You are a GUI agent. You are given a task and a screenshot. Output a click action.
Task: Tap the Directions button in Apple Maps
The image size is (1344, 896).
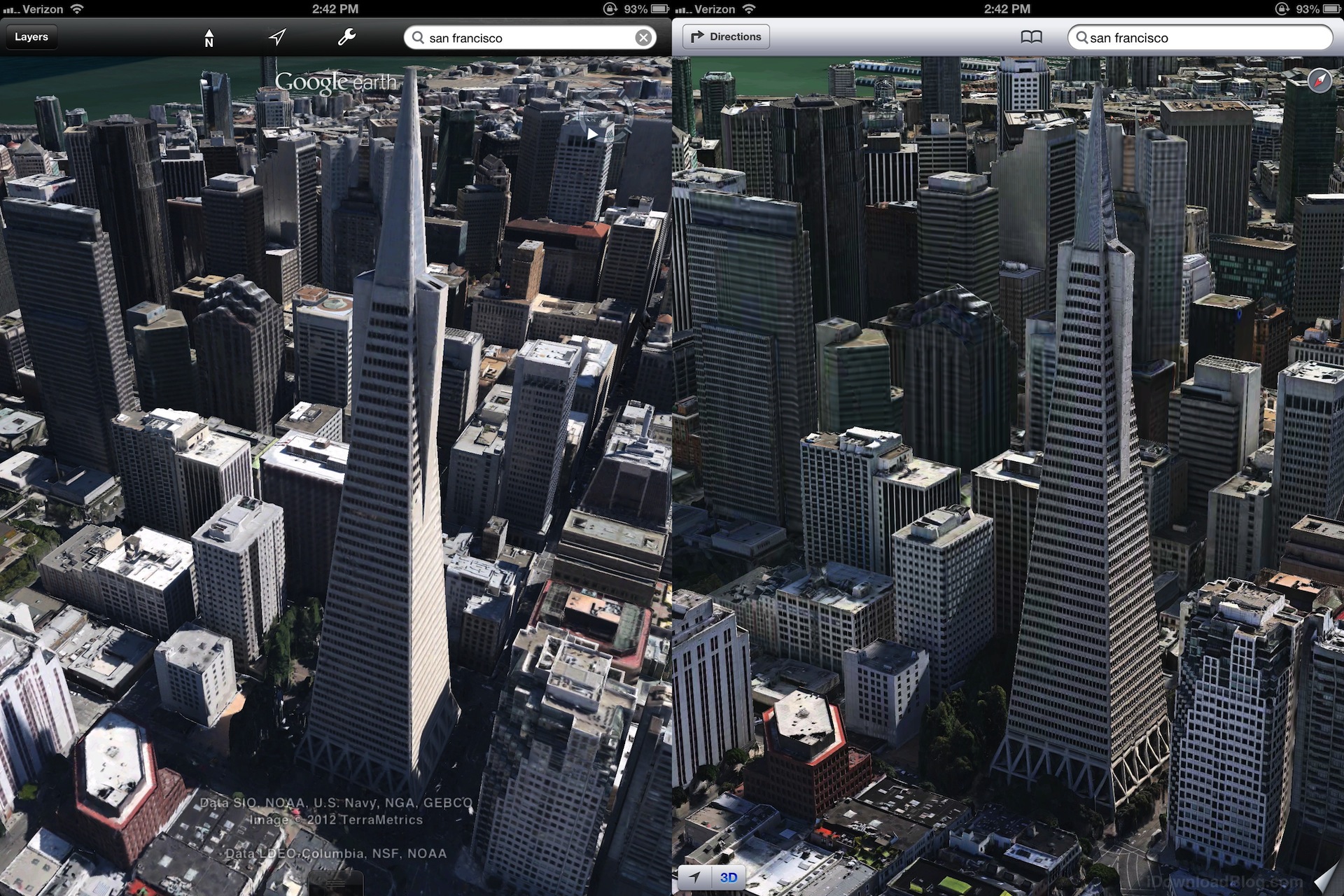[x=726, y=36]
